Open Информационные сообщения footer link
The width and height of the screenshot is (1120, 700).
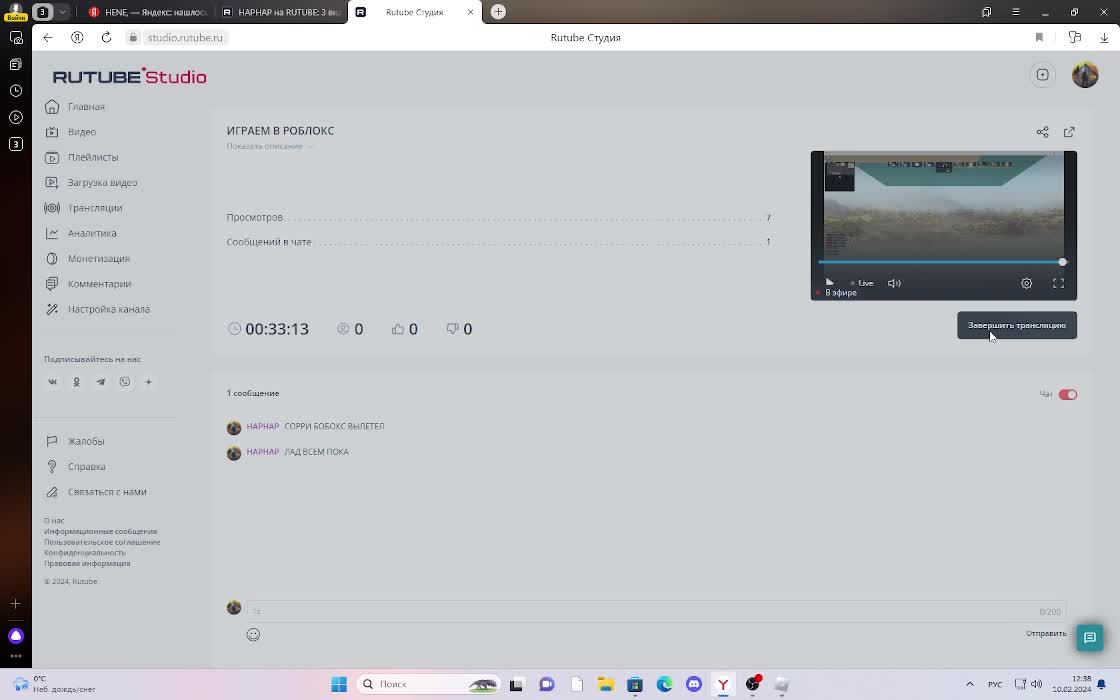101,531
